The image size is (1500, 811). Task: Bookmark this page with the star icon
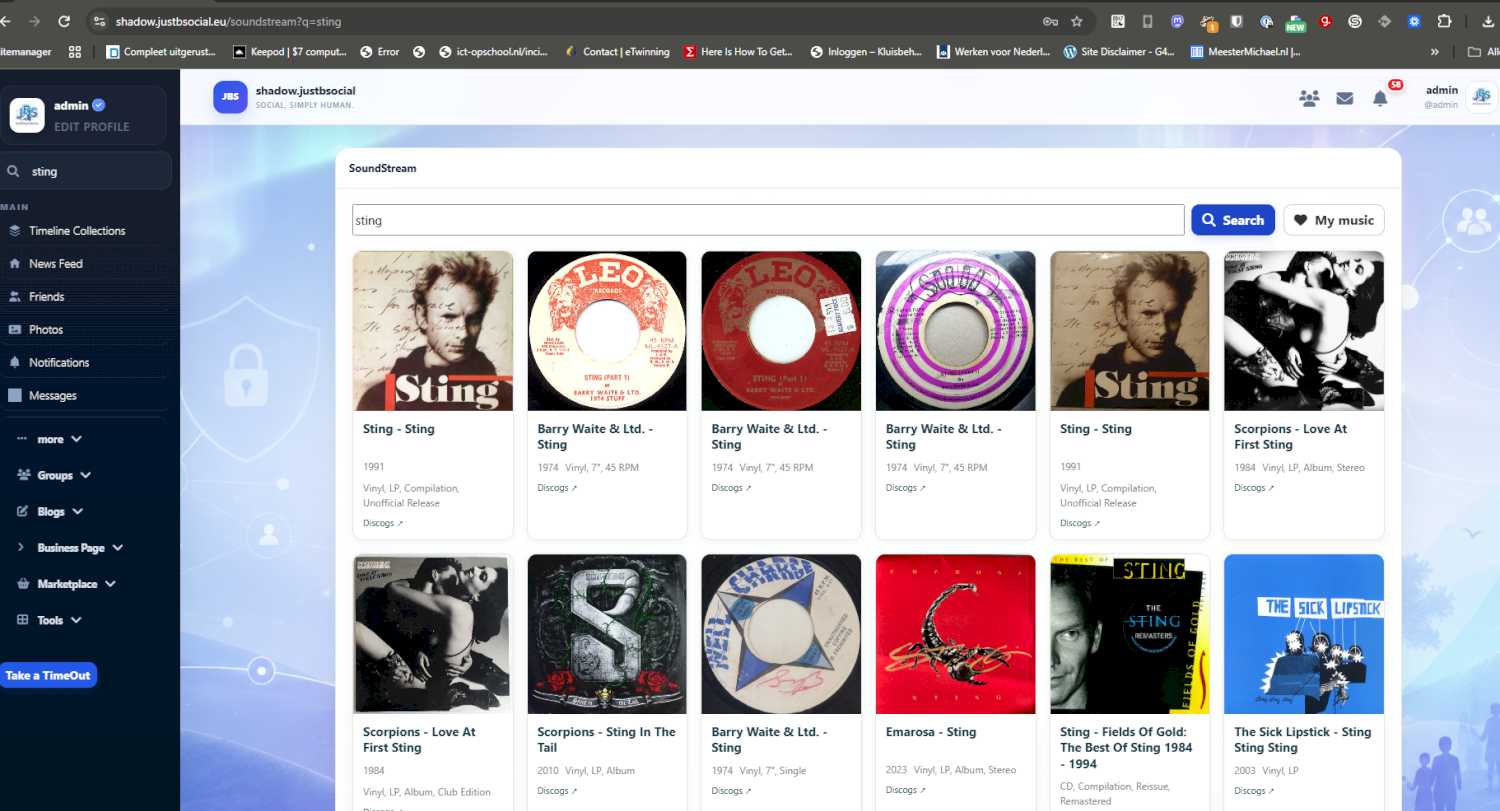(1077, 21)
